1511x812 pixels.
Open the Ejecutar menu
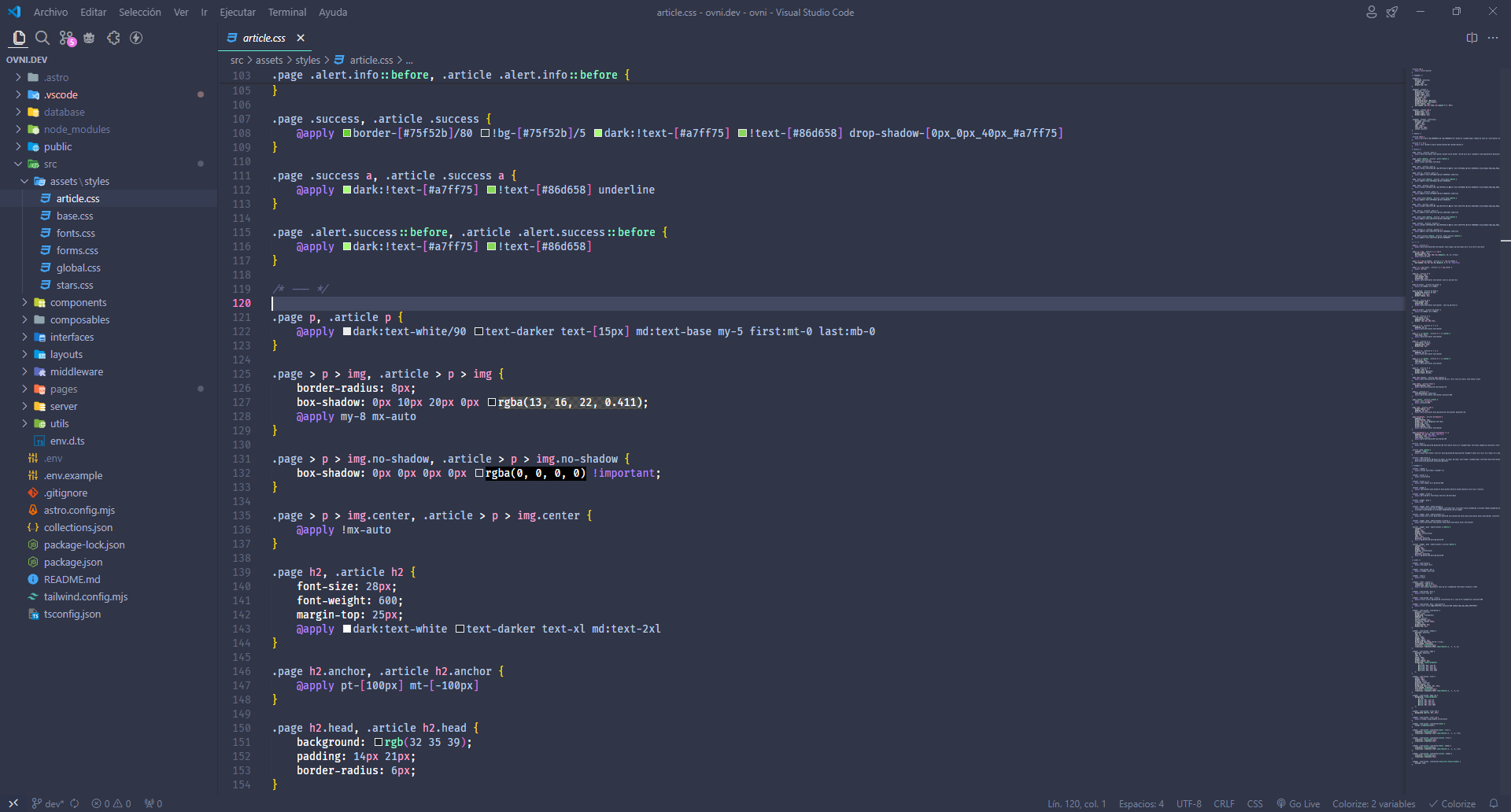[x=238, y=12]
